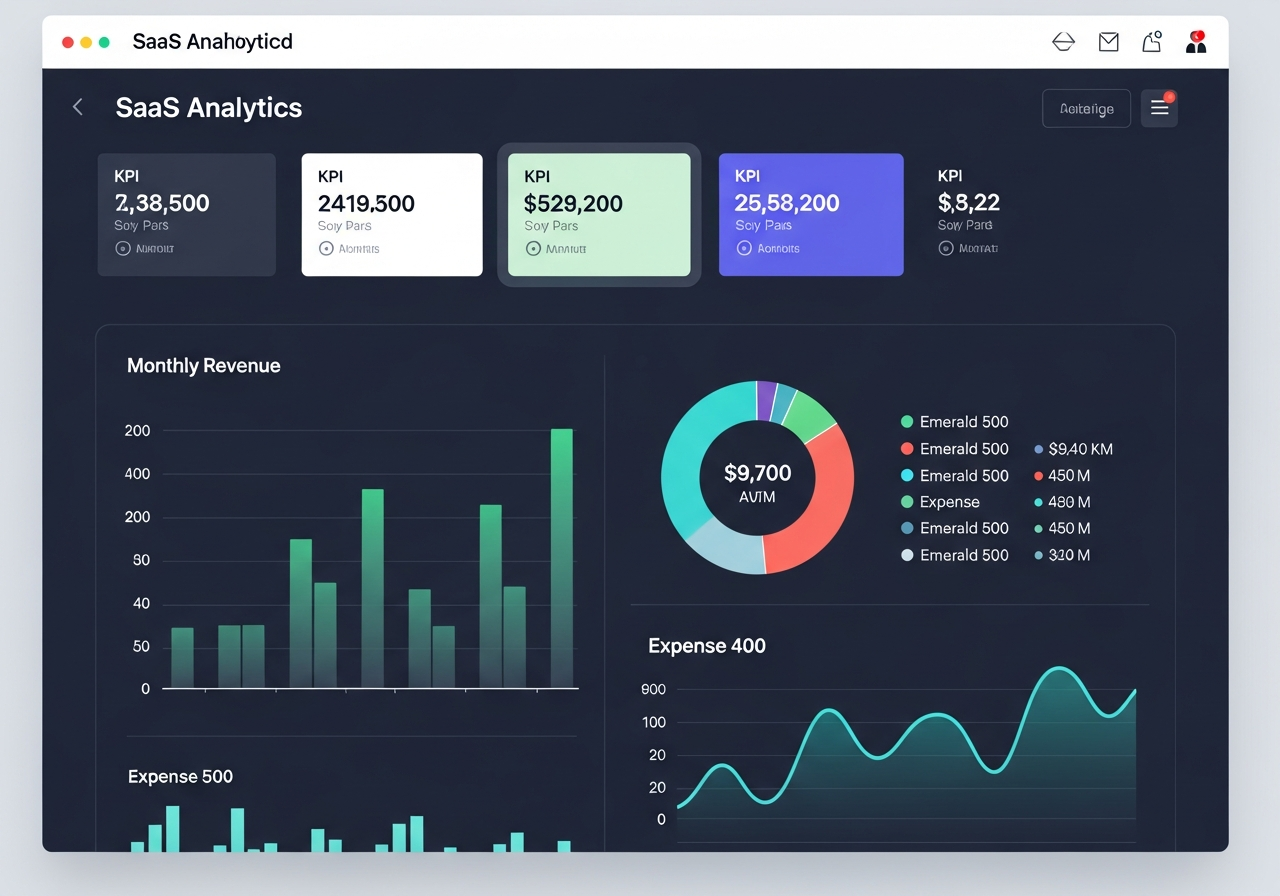This screenshot has width=1280, height=896.
Task: Open the mail envelope icon
Action: click(x=1108, y=42)
